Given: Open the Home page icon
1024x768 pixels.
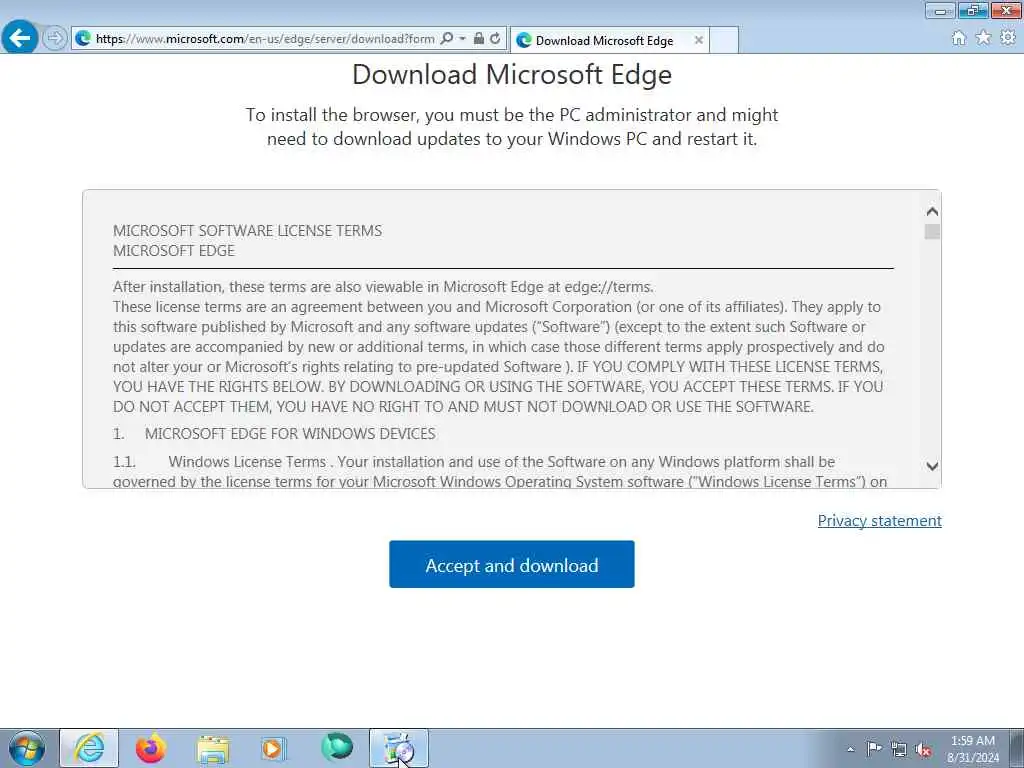Looking at the screenshot, I should [959, 39].
